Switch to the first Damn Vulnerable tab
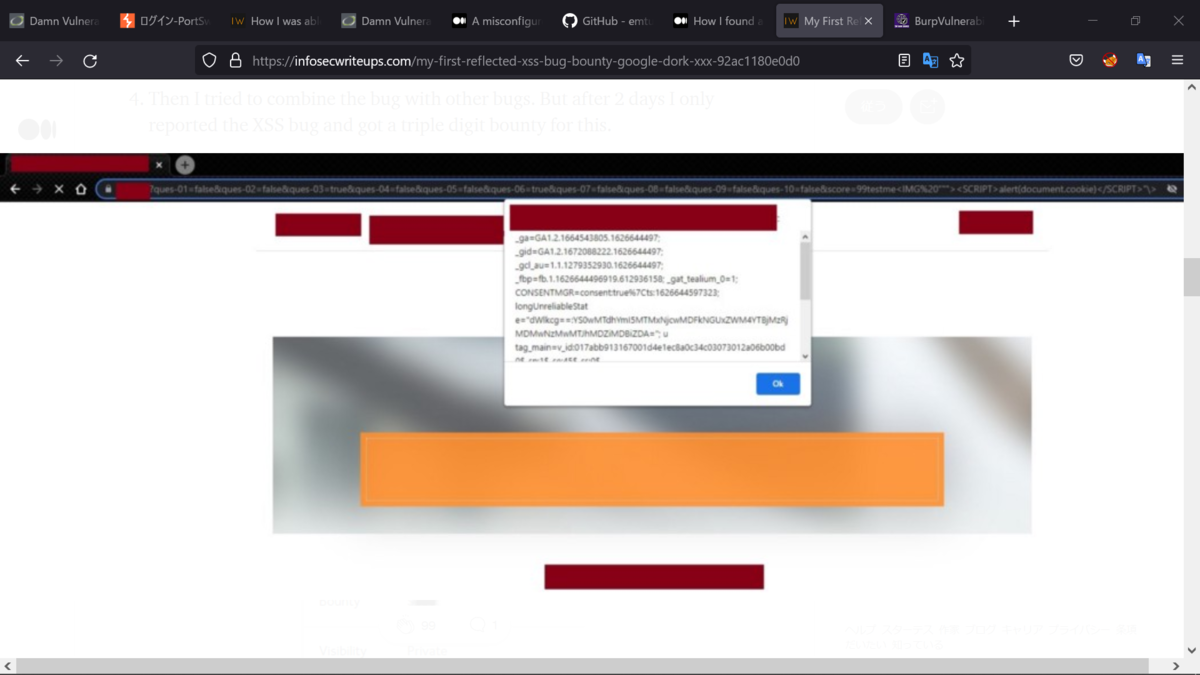 [x=54, y=21]
